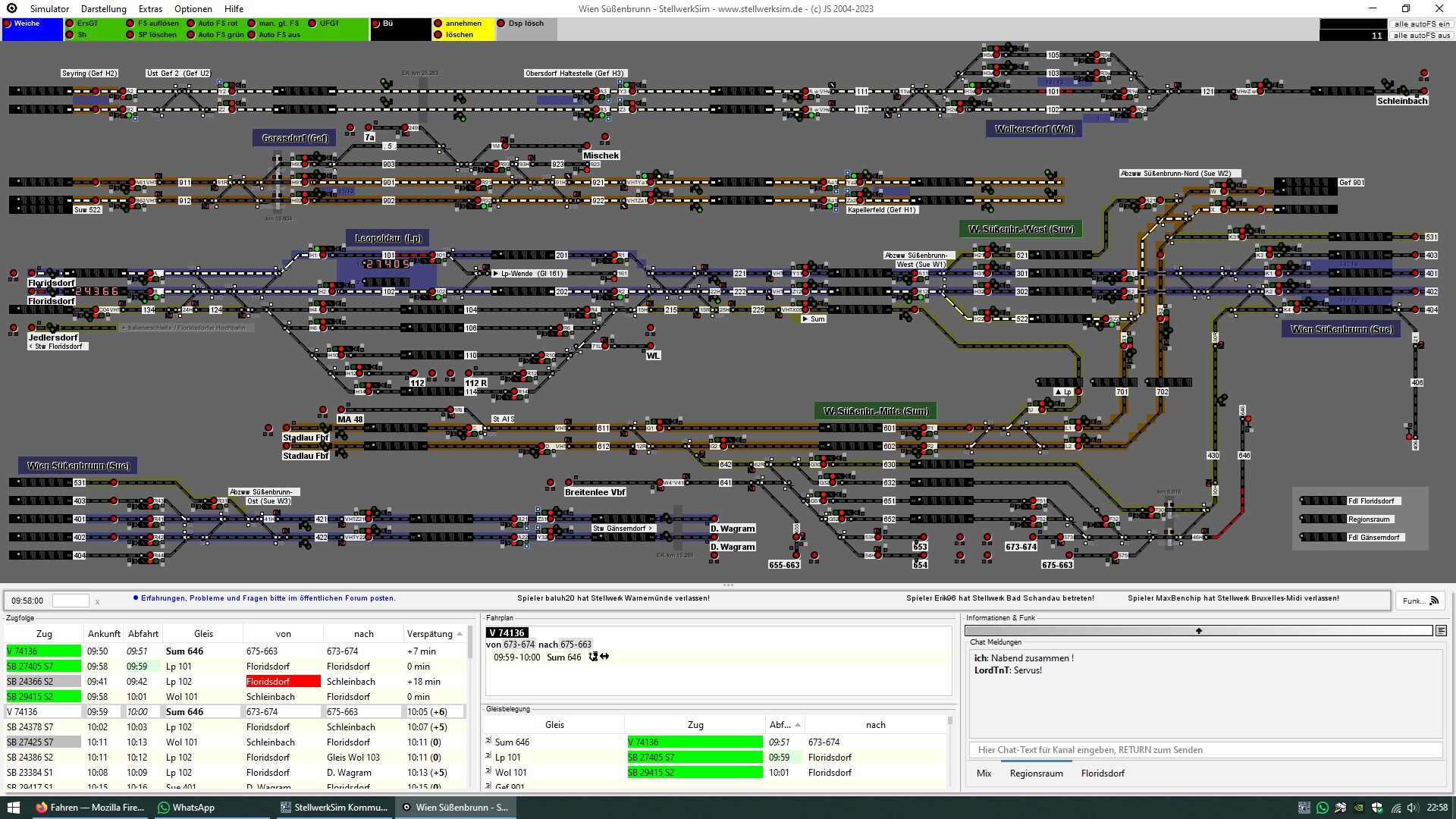
Task: Toggle the Auto FS grün option
Action: (x=191, y=35)
